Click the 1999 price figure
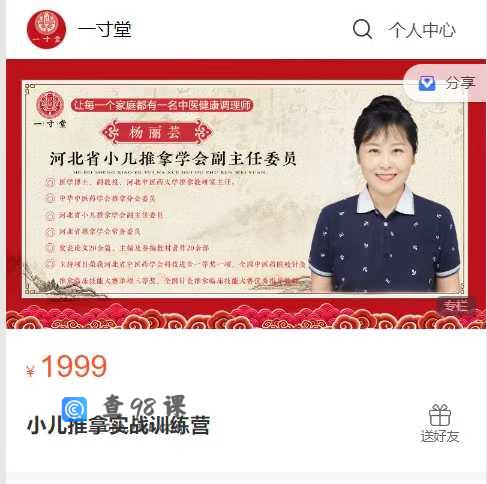Screen dimensions: 487x484 [x=74, y=366]
